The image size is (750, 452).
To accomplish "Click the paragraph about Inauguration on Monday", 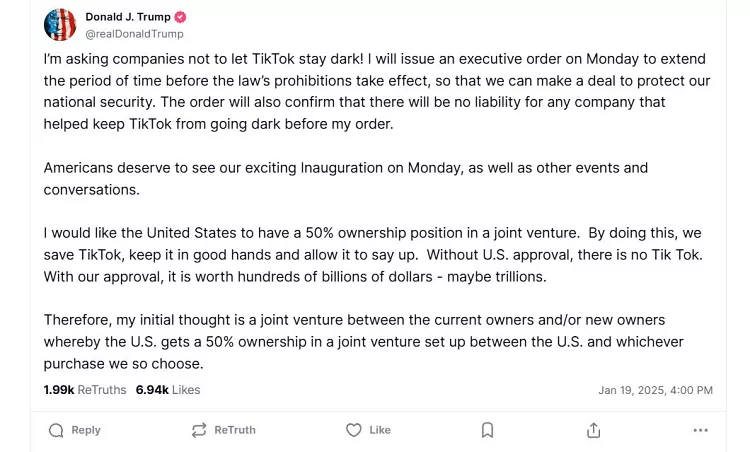I will 346,179.
